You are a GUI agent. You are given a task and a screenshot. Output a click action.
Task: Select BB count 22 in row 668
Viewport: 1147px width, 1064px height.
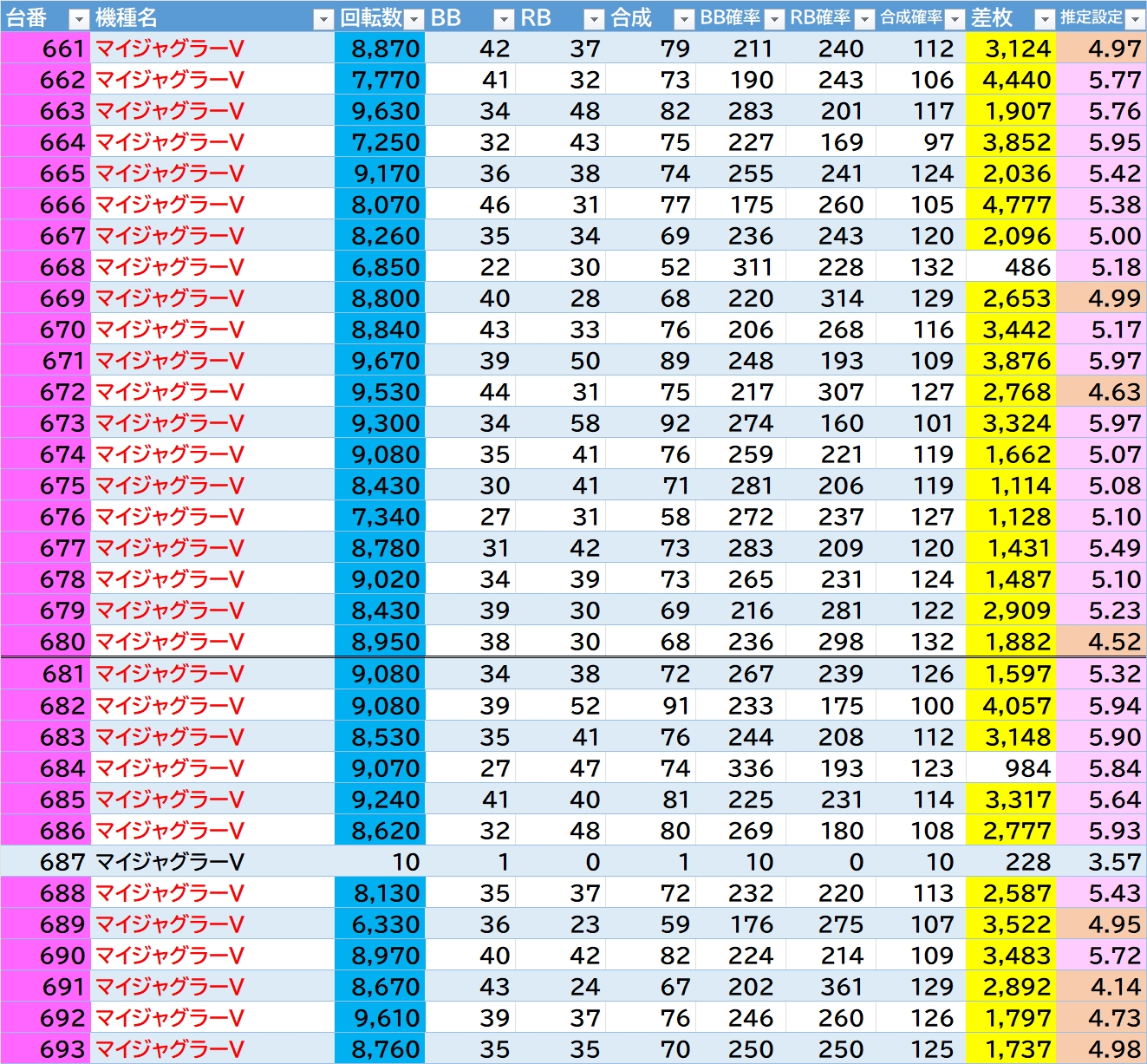(x=470, y=267)
